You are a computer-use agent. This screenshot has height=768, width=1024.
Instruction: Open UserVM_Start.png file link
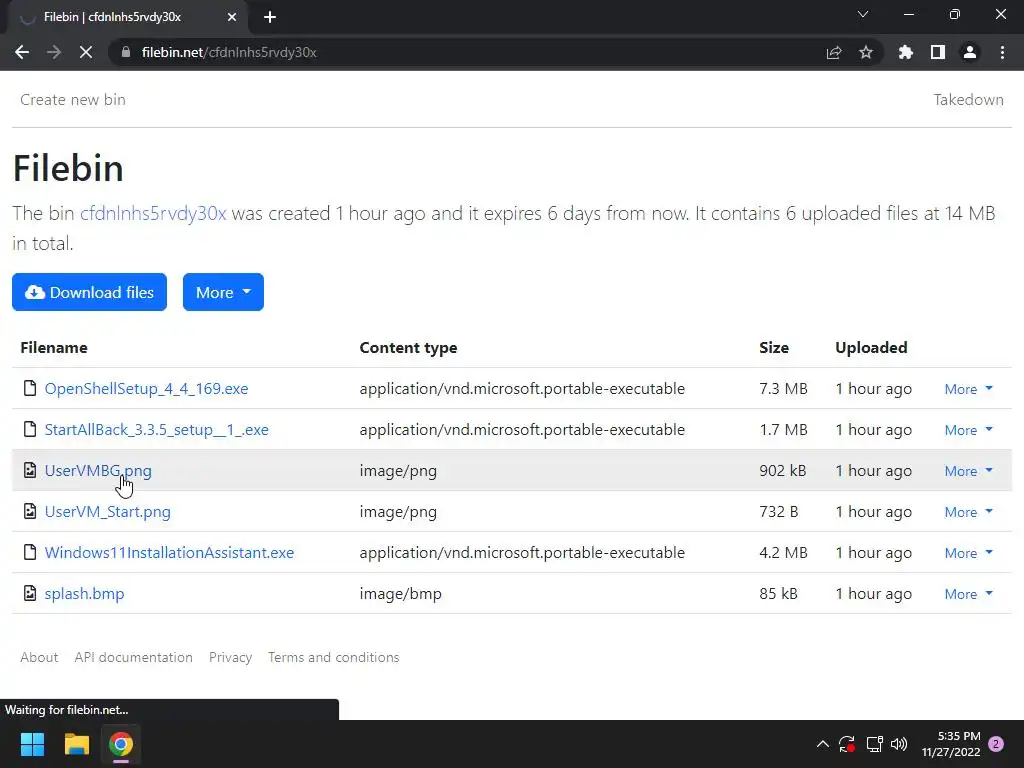tap(108, 512)
